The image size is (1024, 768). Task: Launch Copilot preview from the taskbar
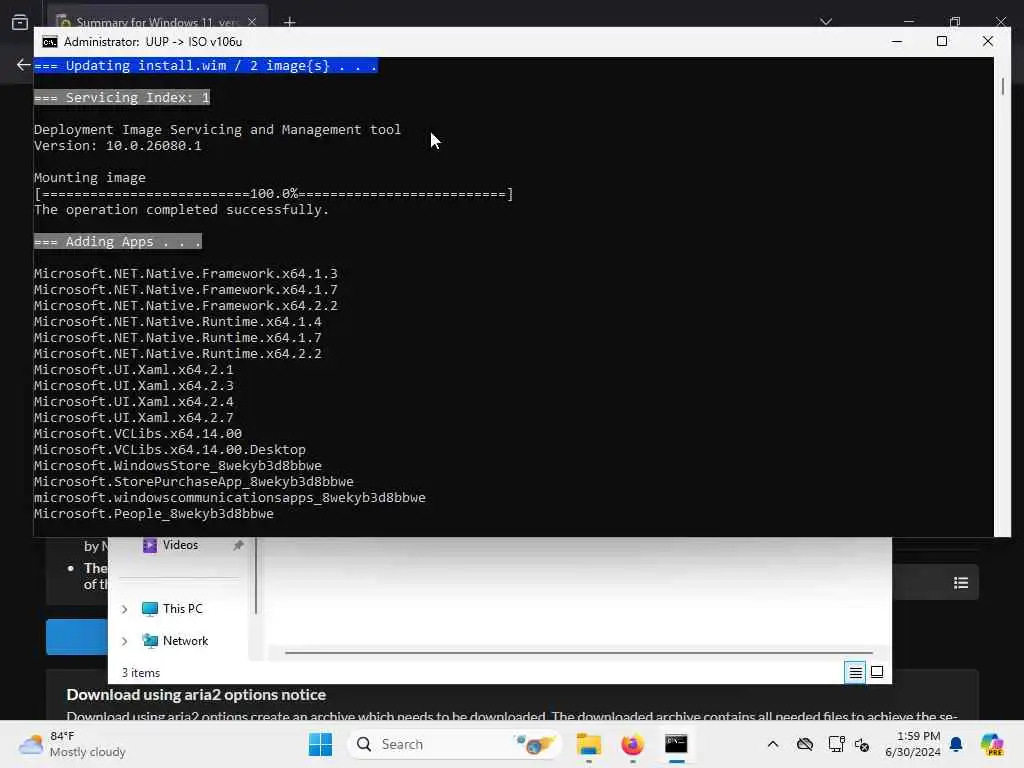click(992, 744)
